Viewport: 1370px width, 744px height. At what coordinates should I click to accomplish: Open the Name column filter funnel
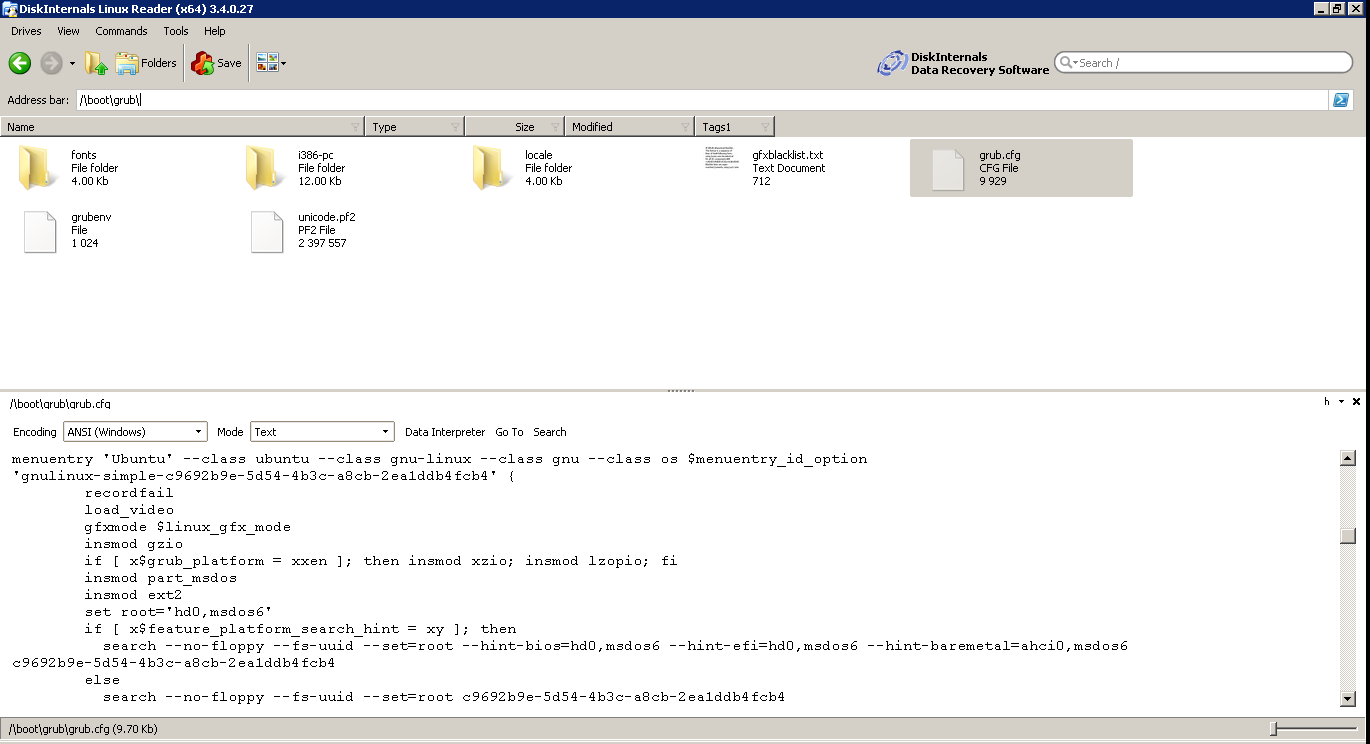click(355, 127)
